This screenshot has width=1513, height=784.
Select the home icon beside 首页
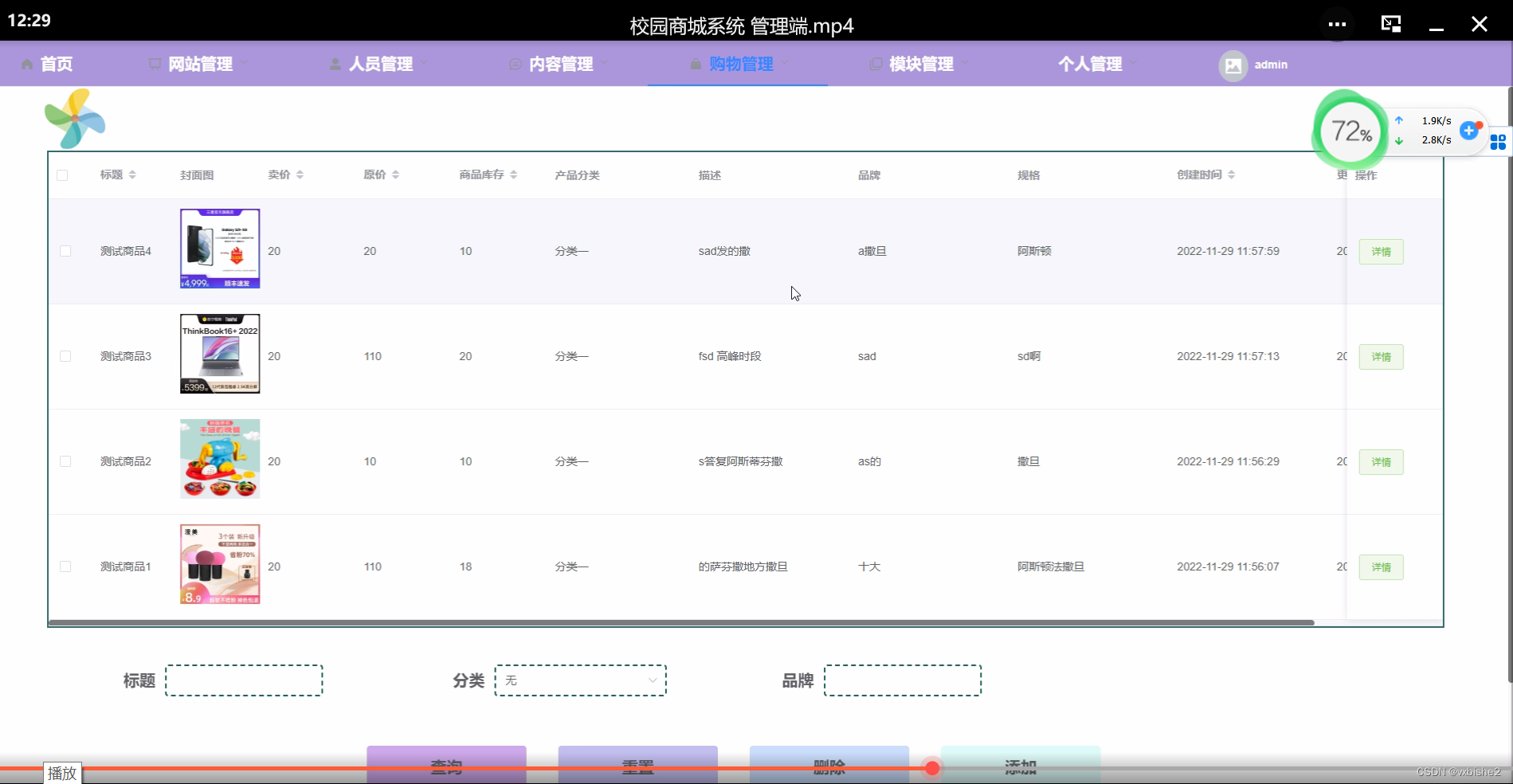pos(26,64)
